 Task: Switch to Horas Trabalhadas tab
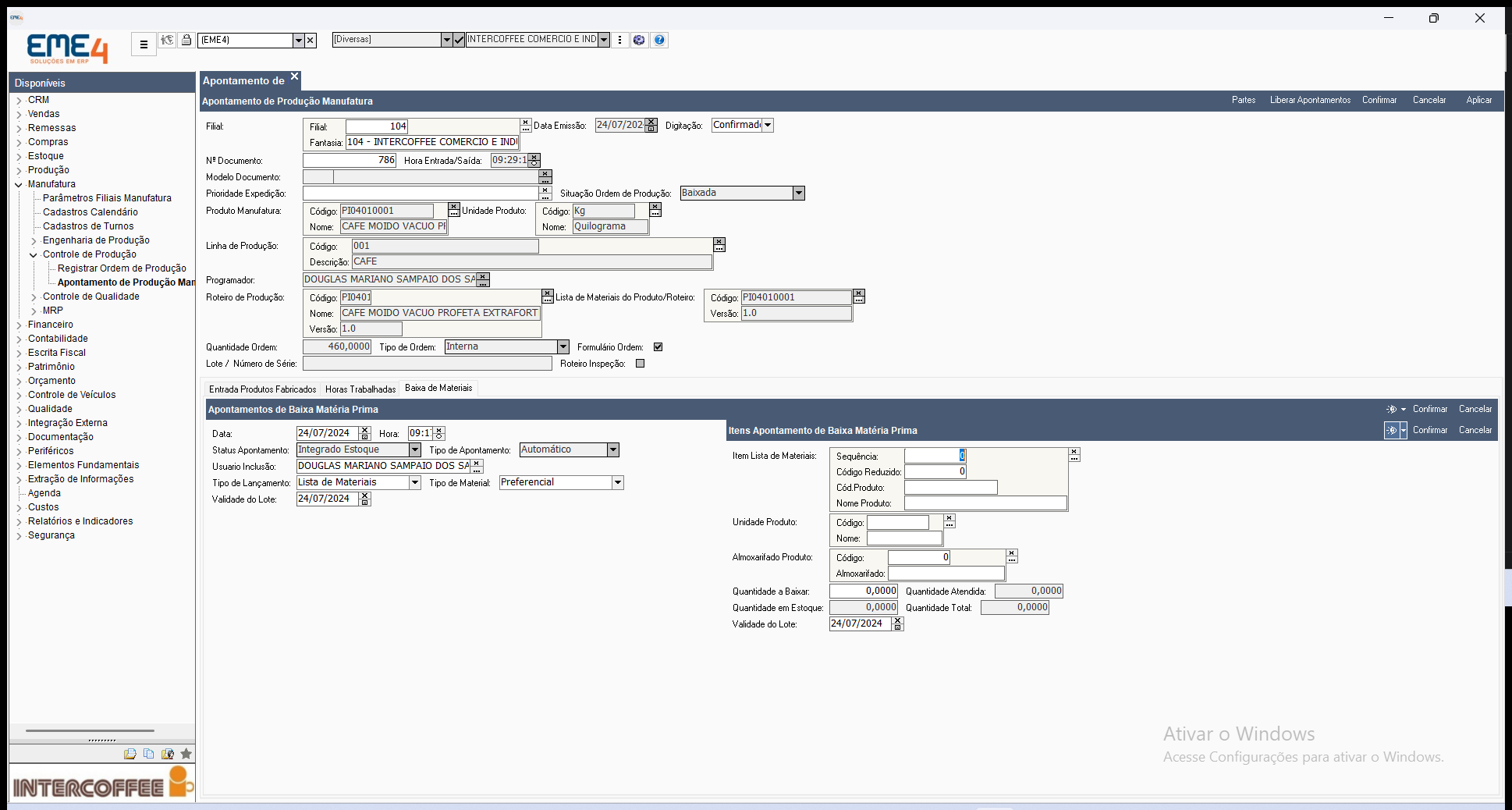click(360, 389)
